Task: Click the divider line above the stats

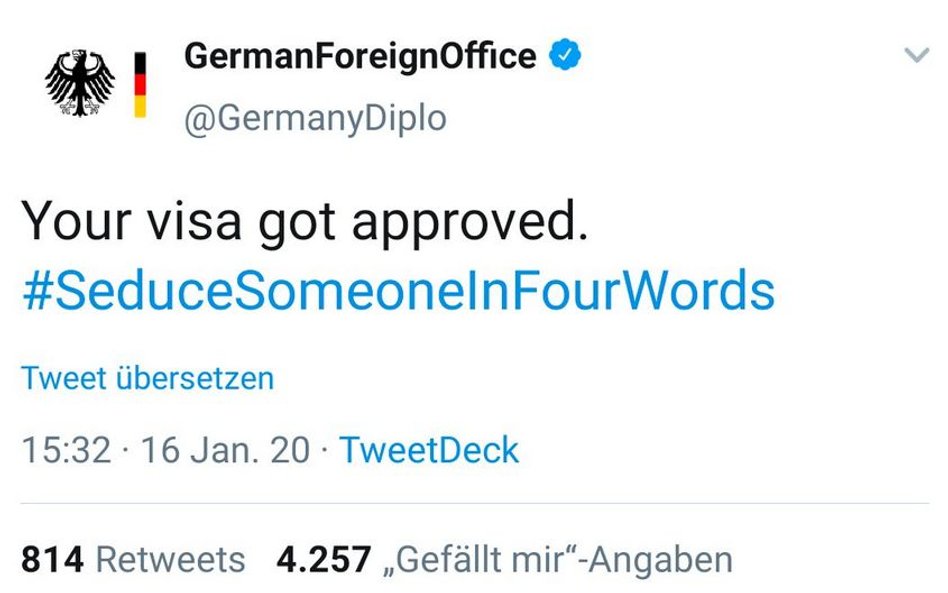Action: tap(475, 502)
